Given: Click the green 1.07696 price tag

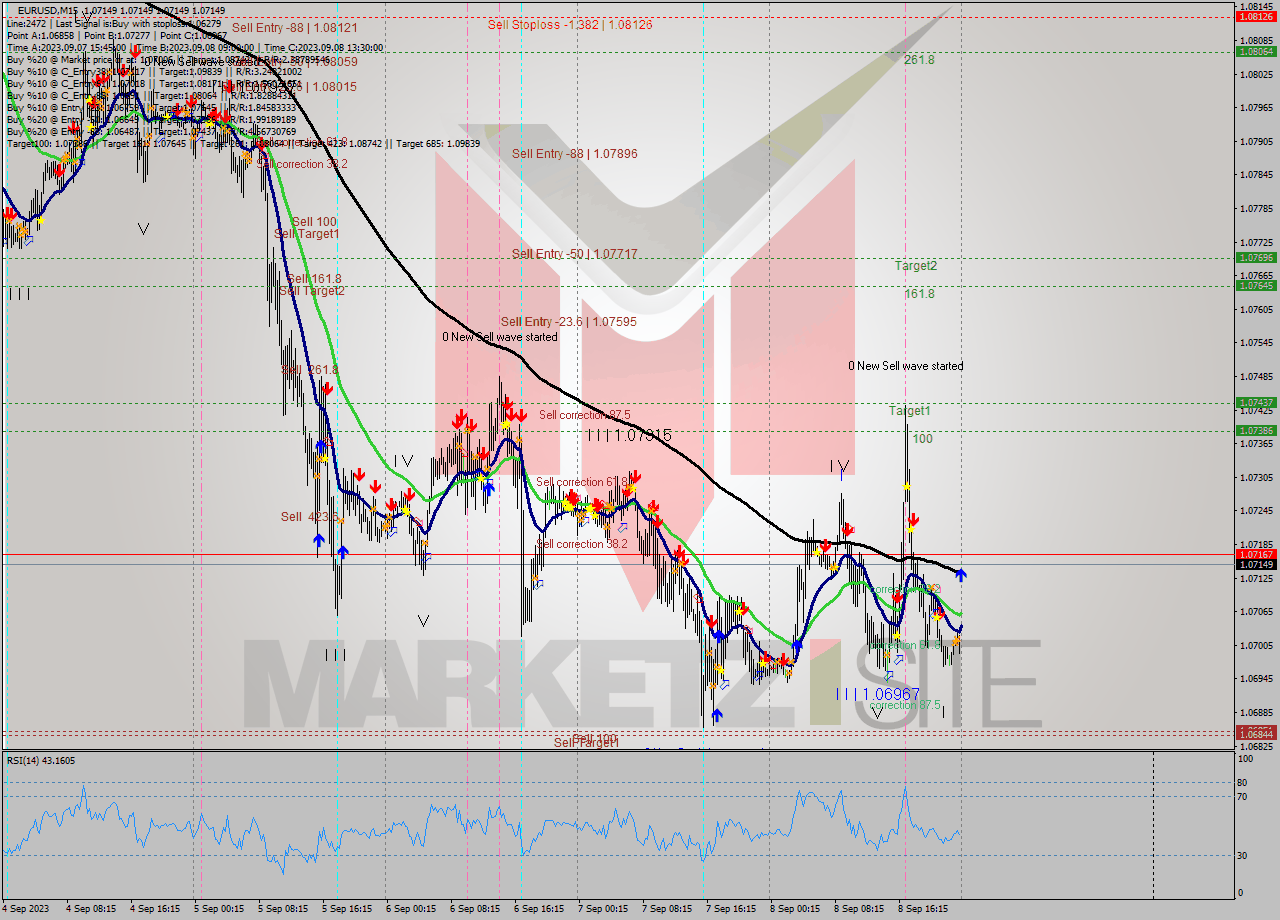Looking at the screenshot, I should 1255,257.
